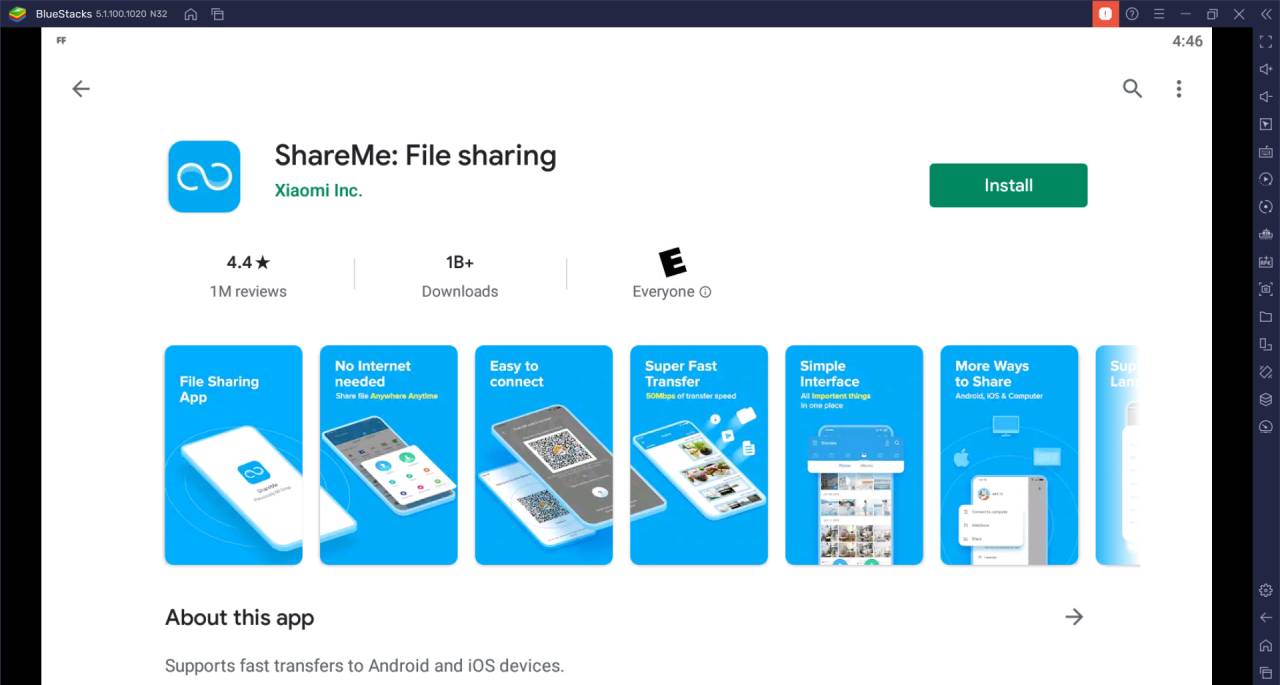Toggle lock cursor in sidebar
The height and width of the screenshot is (685, 1280).
pyautogui.click(x=1266, y=124)
